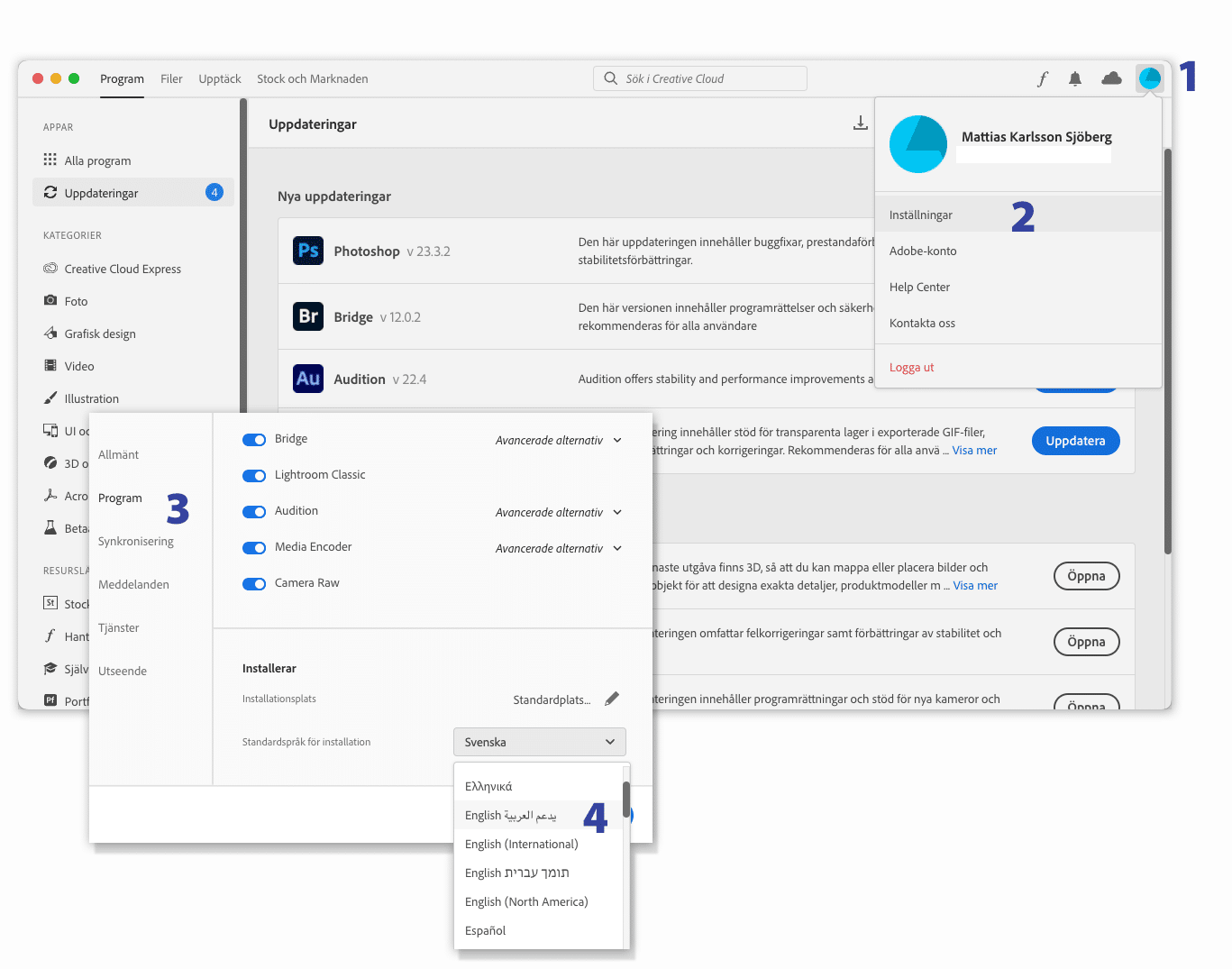Click the Grafisk design icon
1232x969 pixels.
(50, 333)
